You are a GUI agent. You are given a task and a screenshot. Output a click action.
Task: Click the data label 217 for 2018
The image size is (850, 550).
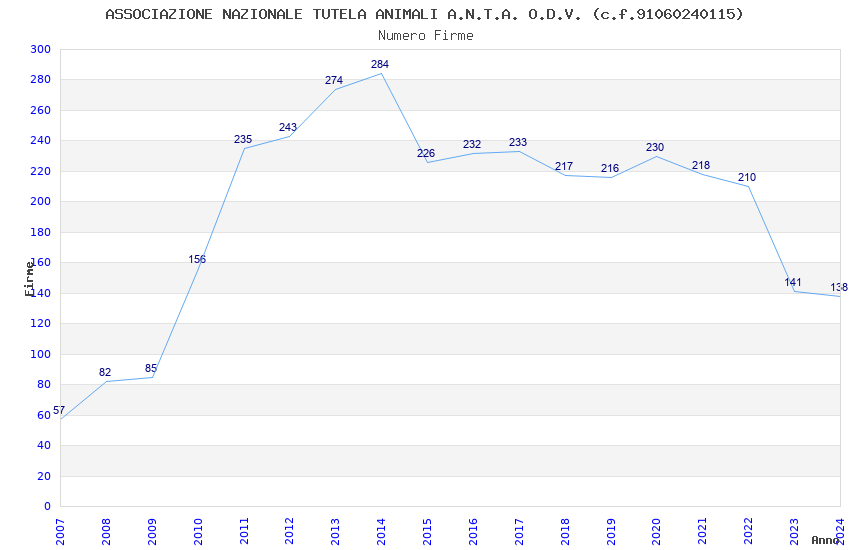click(x=564, y=166)
